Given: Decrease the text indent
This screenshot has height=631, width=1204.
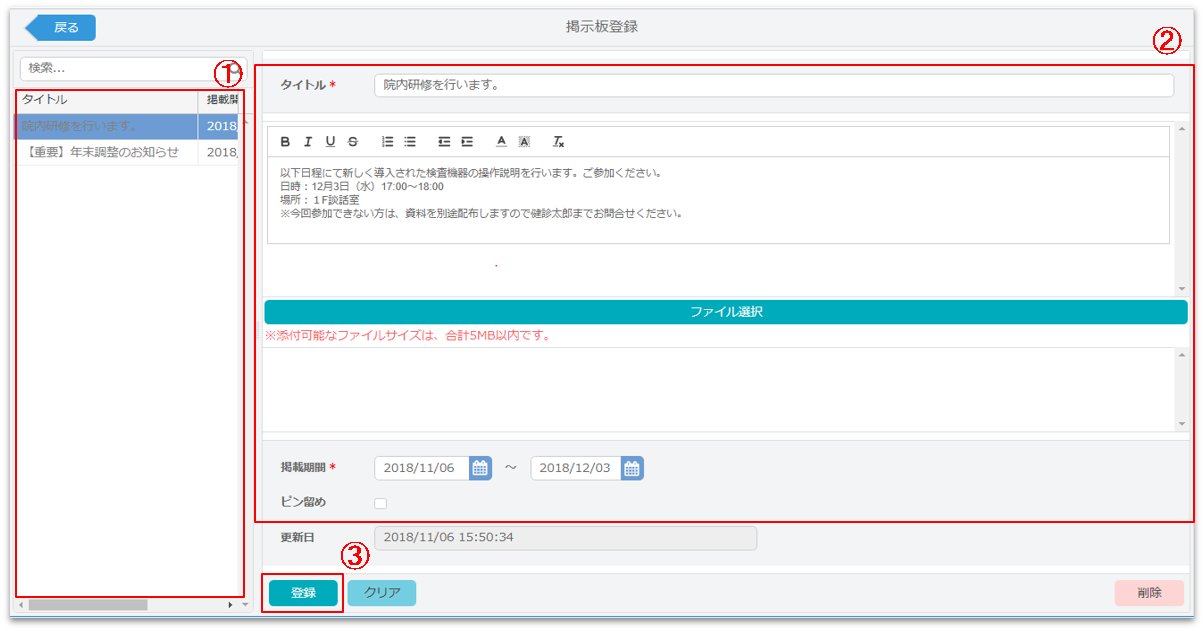Looking at the screenshot, I should (x=445, y=142).
